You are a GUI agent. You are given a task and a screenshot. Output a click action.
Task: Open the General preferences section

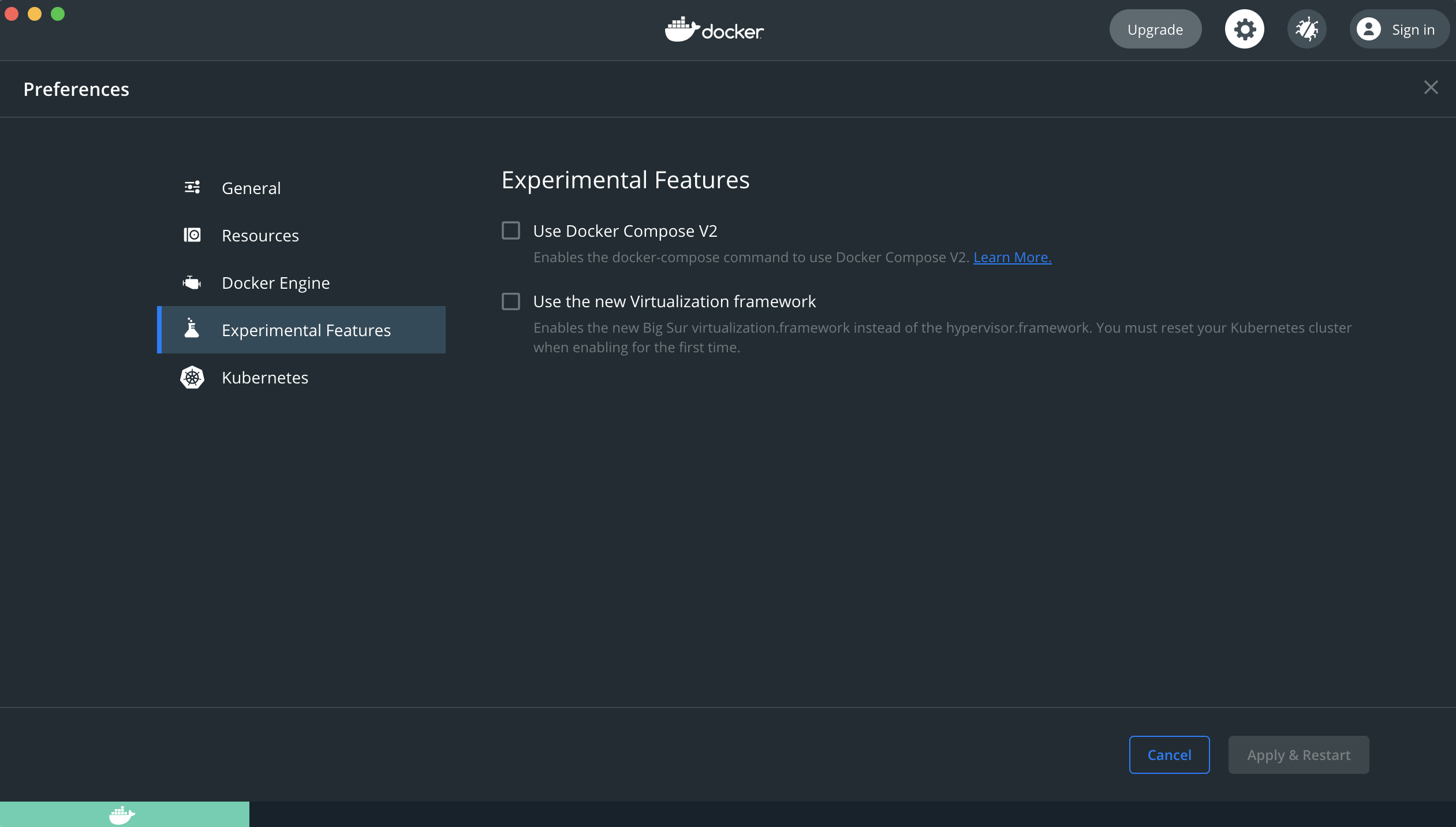(x=251, y=187)
